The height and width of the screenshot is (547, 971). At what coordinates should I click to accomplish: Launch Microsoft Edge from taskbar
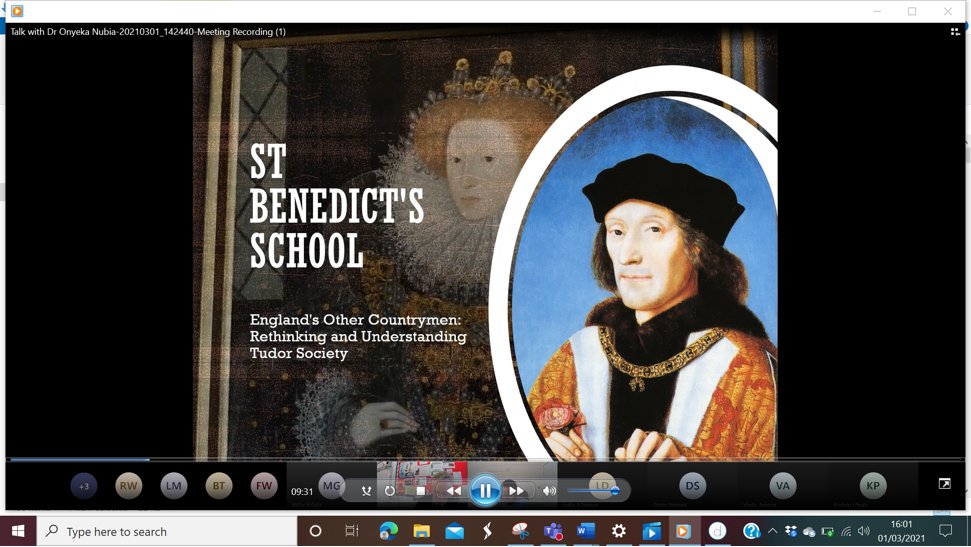pos(388,532)
